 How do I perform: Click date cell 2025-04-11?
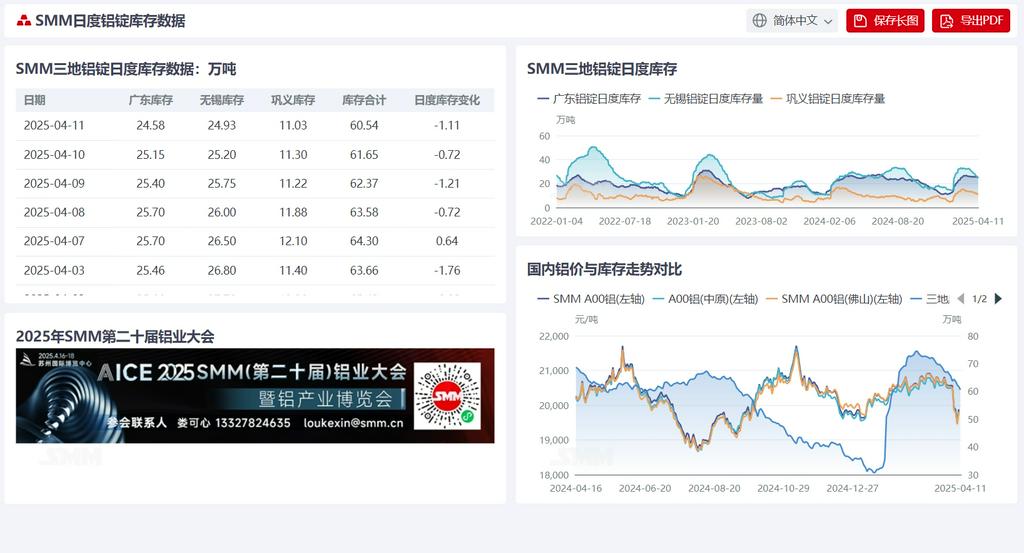(x=54, y=125)
